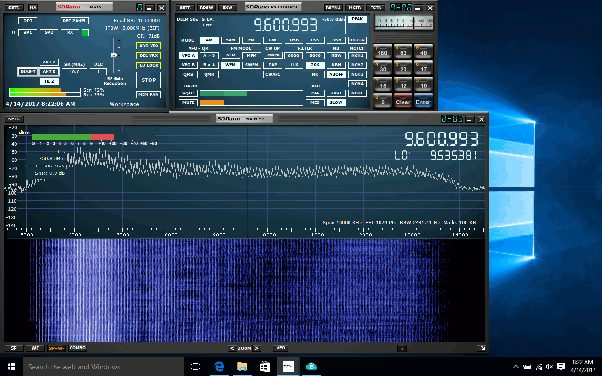The width and height of the screenshot is (602, 376).
Task: Click the 40 band keypad button
Action: pos(423,51)
